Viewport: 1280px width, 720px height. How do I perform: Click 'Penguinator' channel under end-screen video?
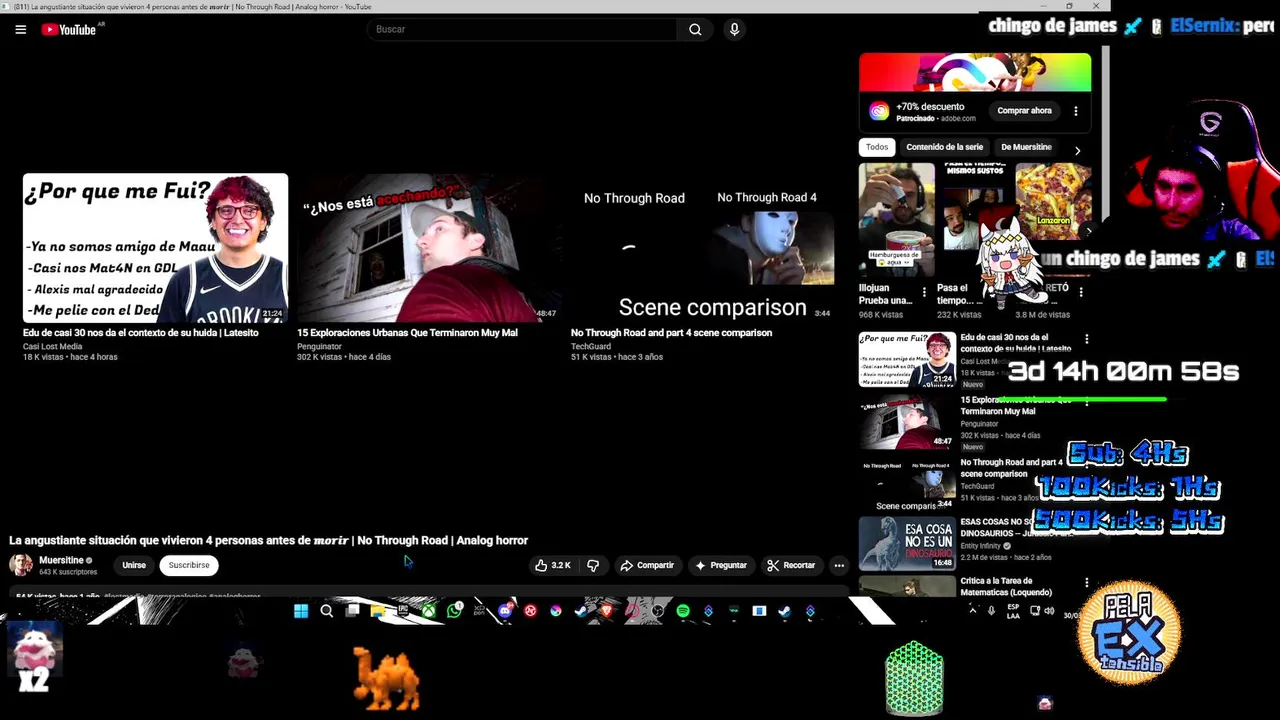coord(319,346)
